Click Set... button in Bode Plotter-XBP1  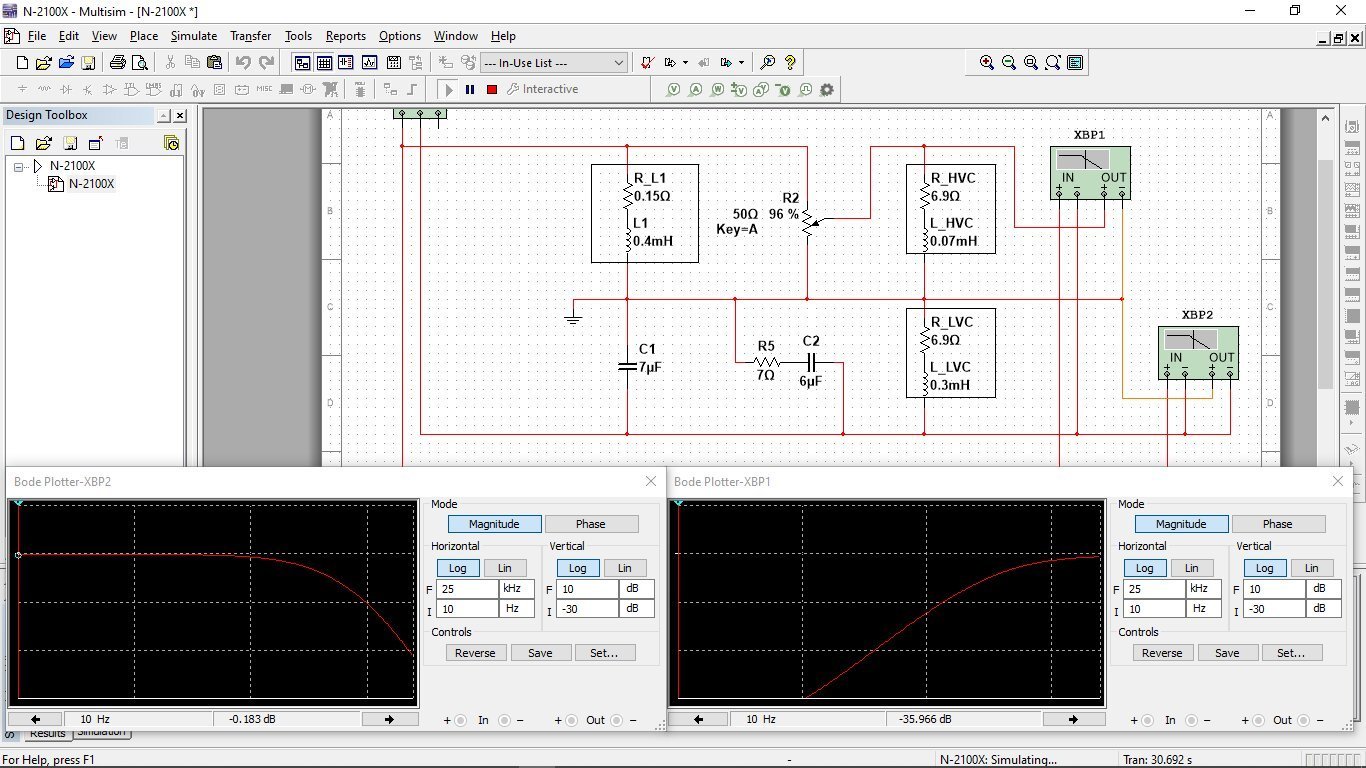[x=1291, y=653]
